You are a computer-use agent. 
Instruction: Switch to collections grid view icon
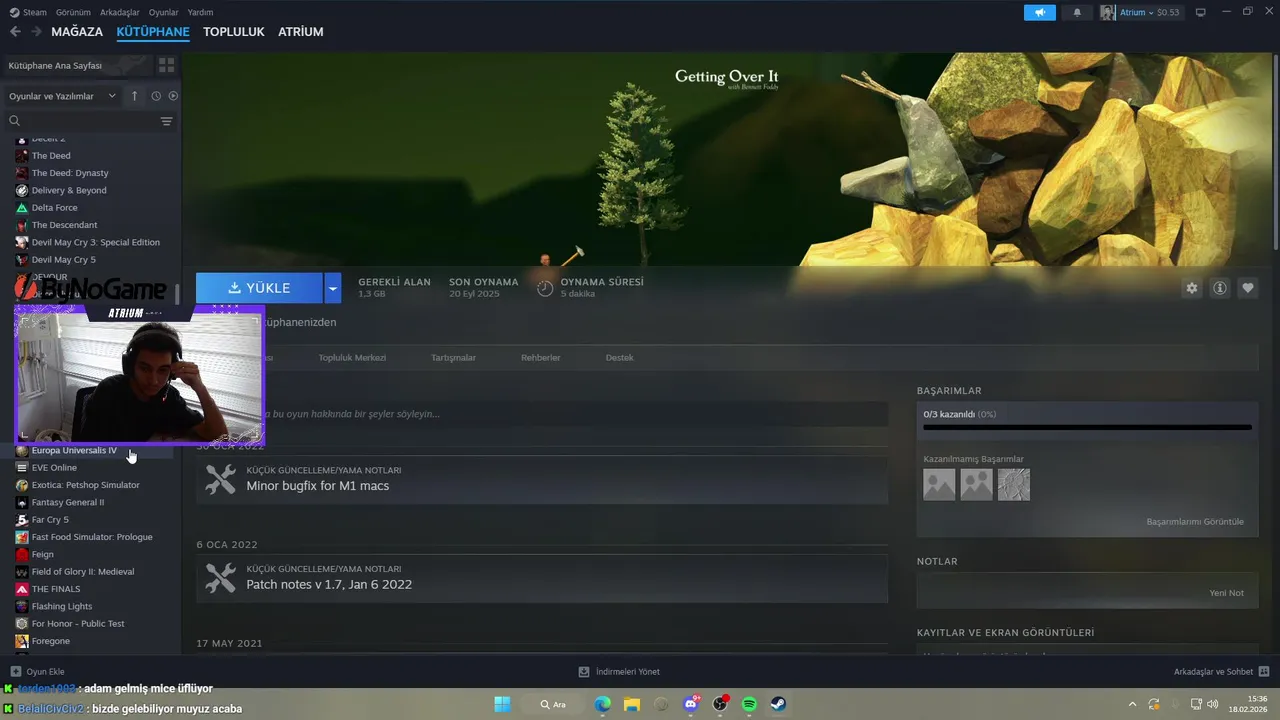[166, 65]
